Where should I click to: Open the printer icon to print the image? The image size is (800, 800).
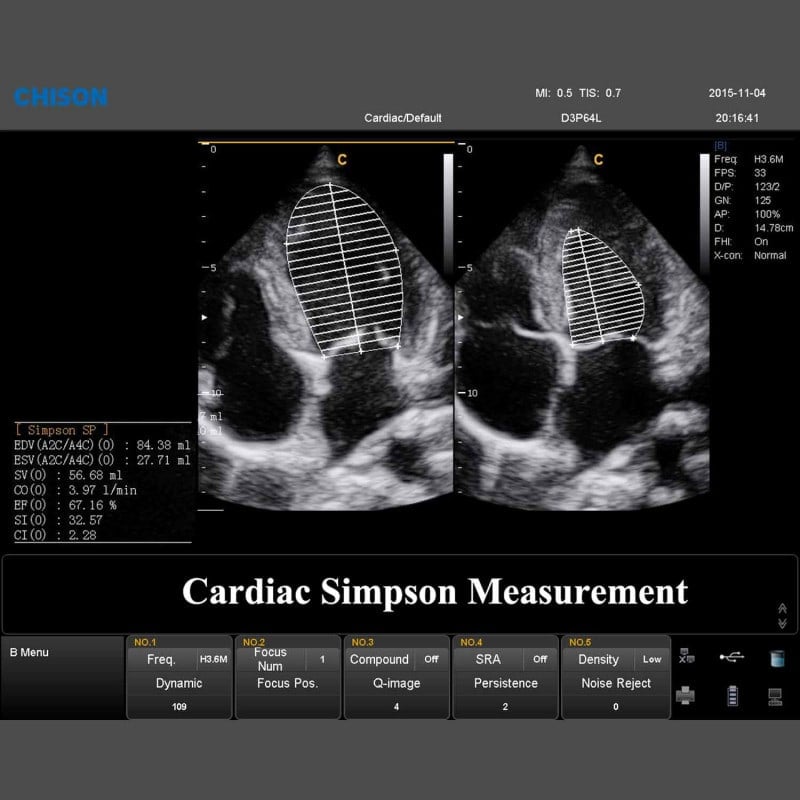pyautogui.click(x=686, y=694)
